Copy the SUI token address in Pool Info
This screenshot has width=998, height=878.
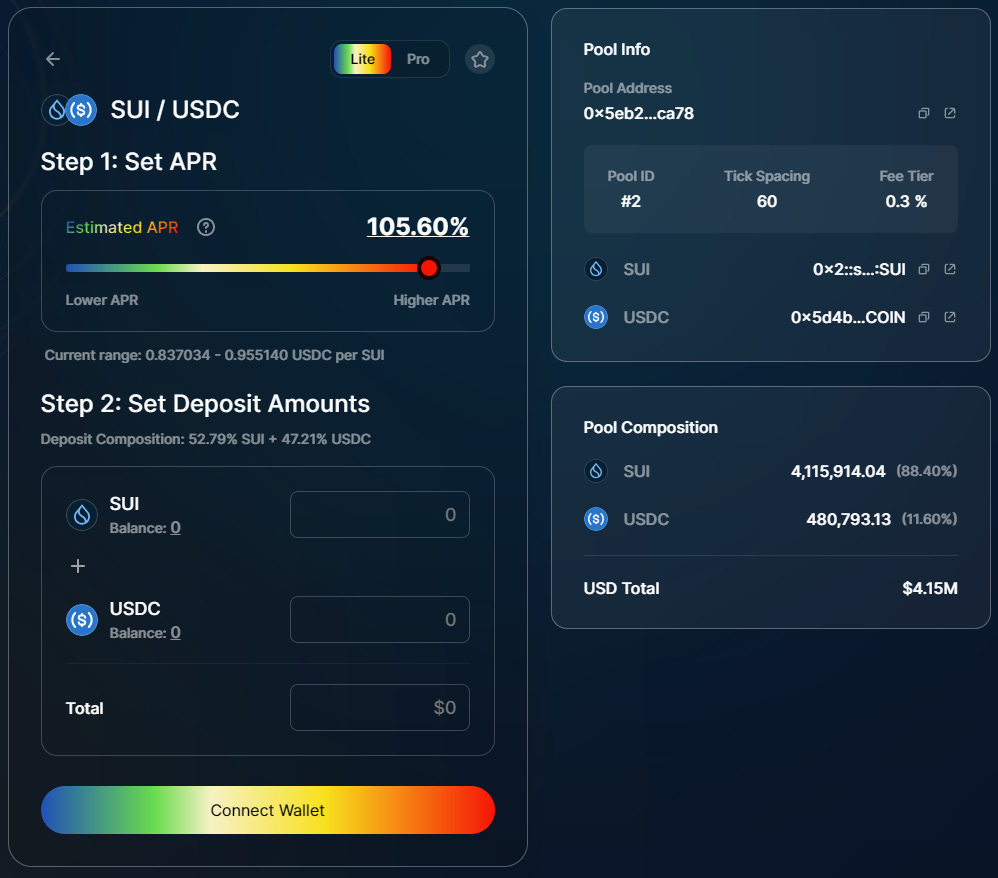click(x=924, y=269)
